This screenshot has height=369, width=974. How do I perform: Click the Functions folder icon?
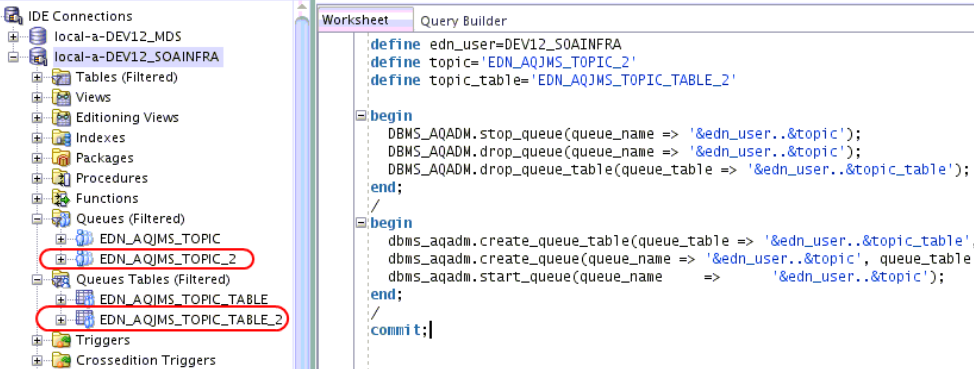(x=61, y=199)
